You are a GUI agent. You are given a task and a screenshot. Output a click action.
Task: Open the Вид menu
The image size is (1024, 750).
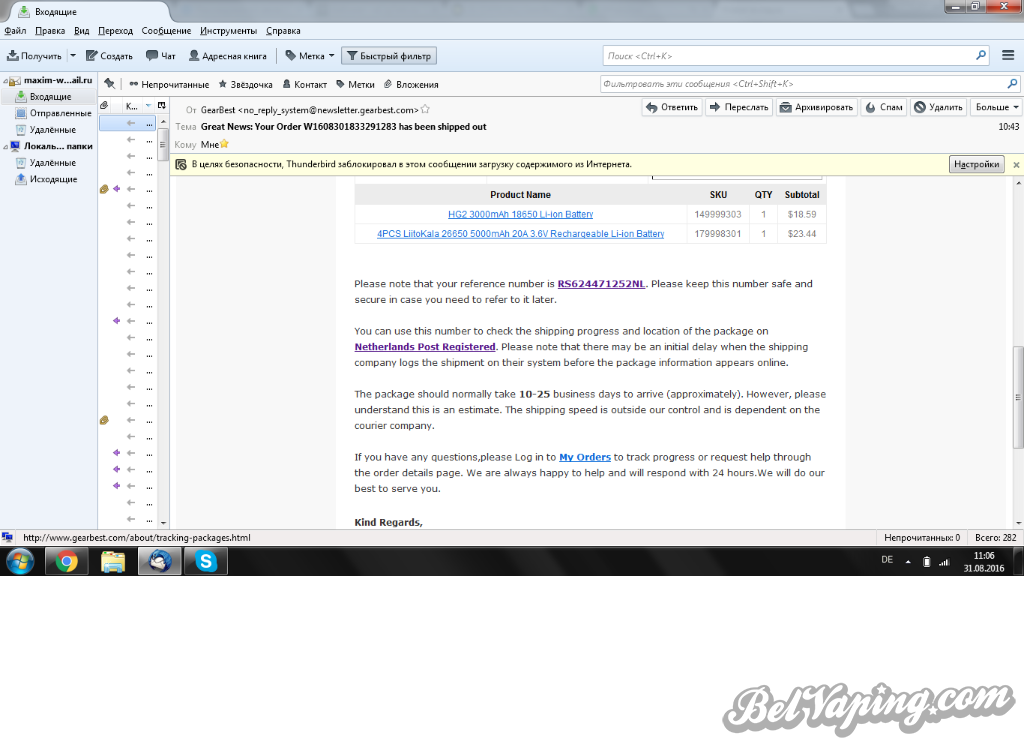pos(82,31)
